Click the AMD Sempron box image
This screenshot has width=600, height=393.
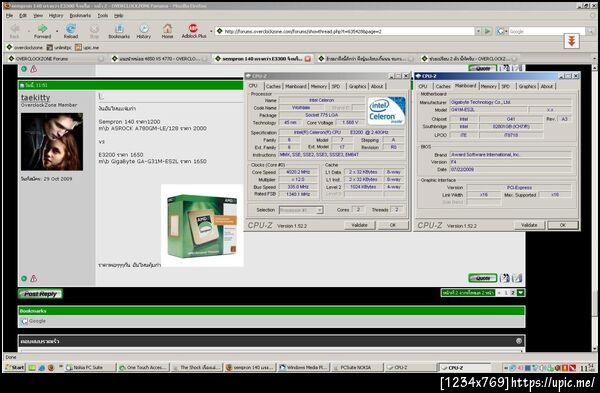click(x=202, y=225)
